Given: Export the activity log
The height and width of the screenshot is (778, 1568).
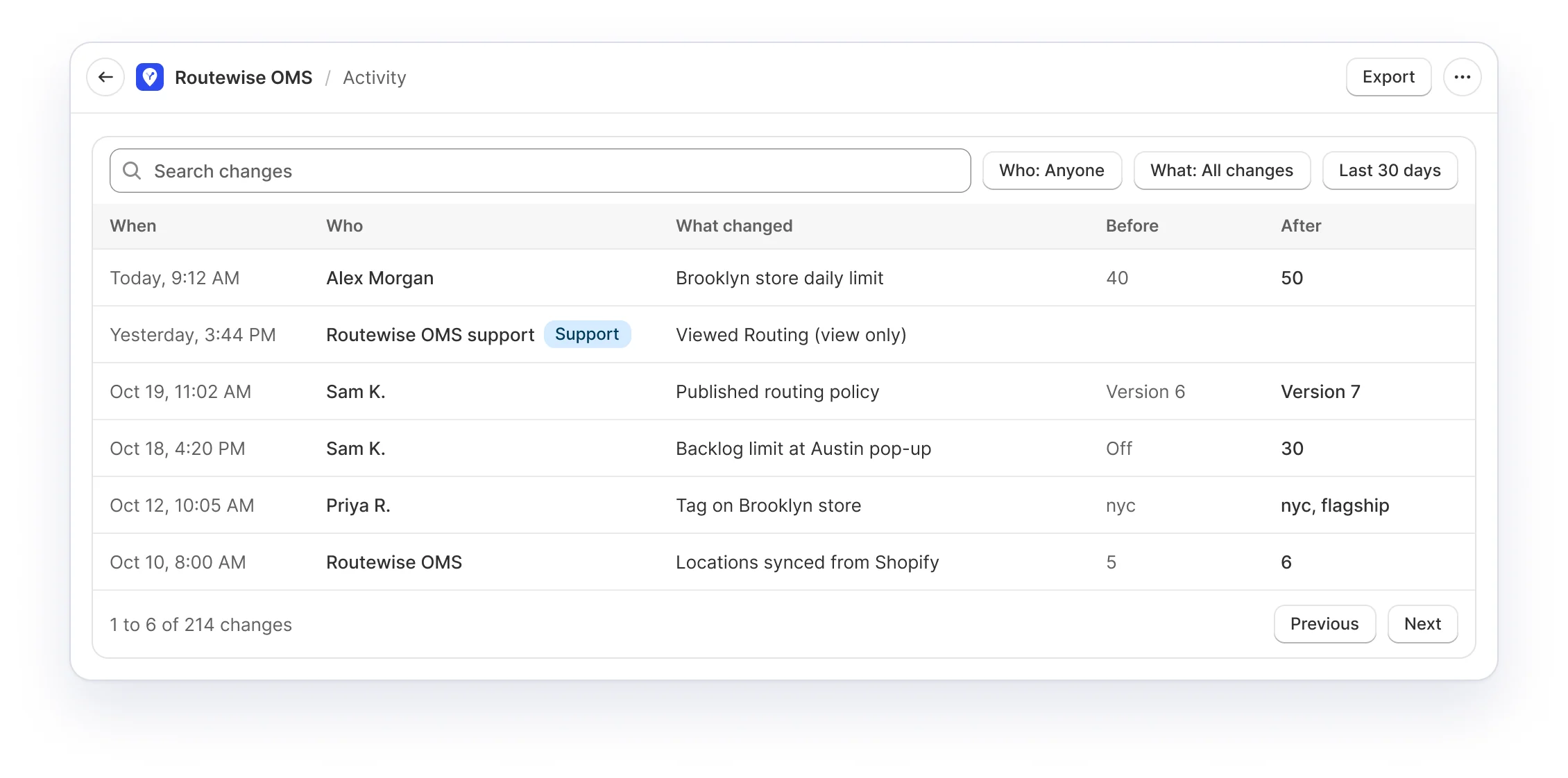Looking at the screenshot, I should 1388,77.
